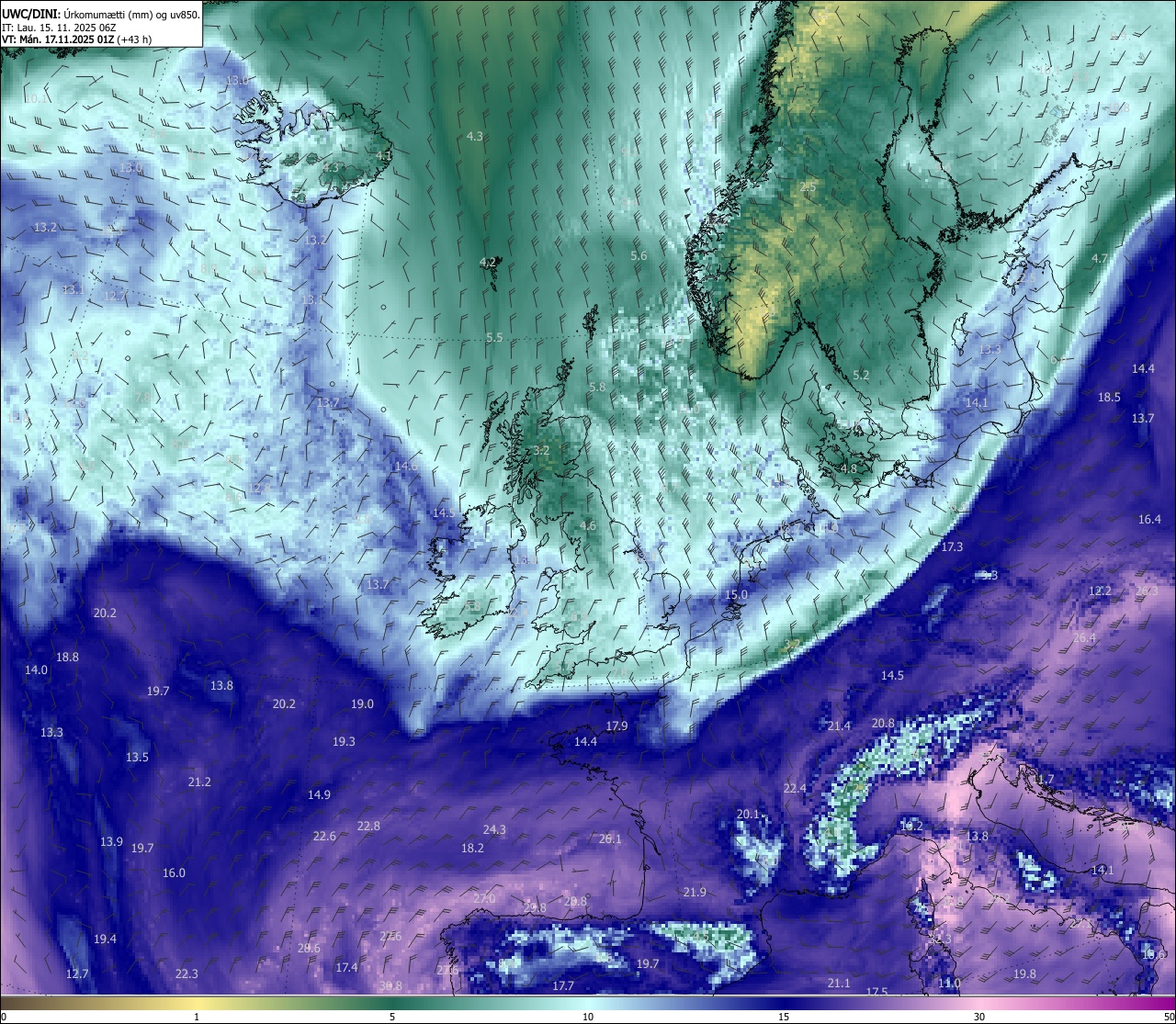
Task: Click the 10 tick label on the color scale
Action: pos(588,1017)
